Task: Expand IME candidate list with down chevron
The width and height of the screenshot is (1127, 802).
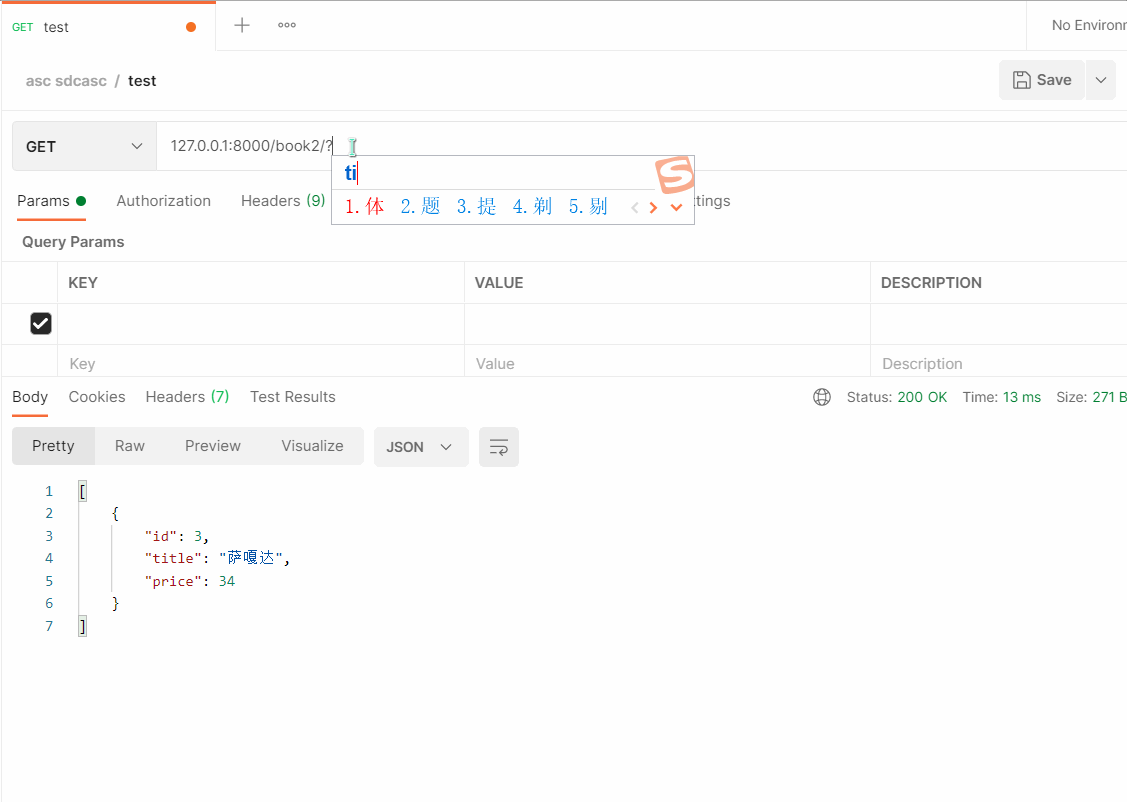Action: click(x=676, y=208)
